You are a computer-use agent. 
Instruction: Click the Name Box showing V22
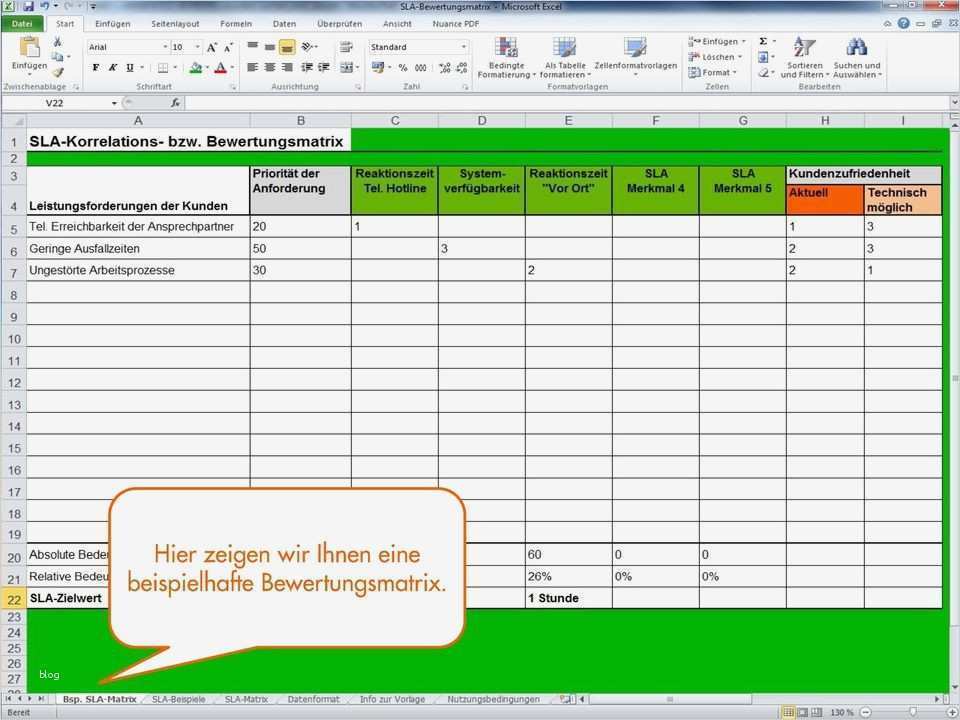click(x=54, y=103)
